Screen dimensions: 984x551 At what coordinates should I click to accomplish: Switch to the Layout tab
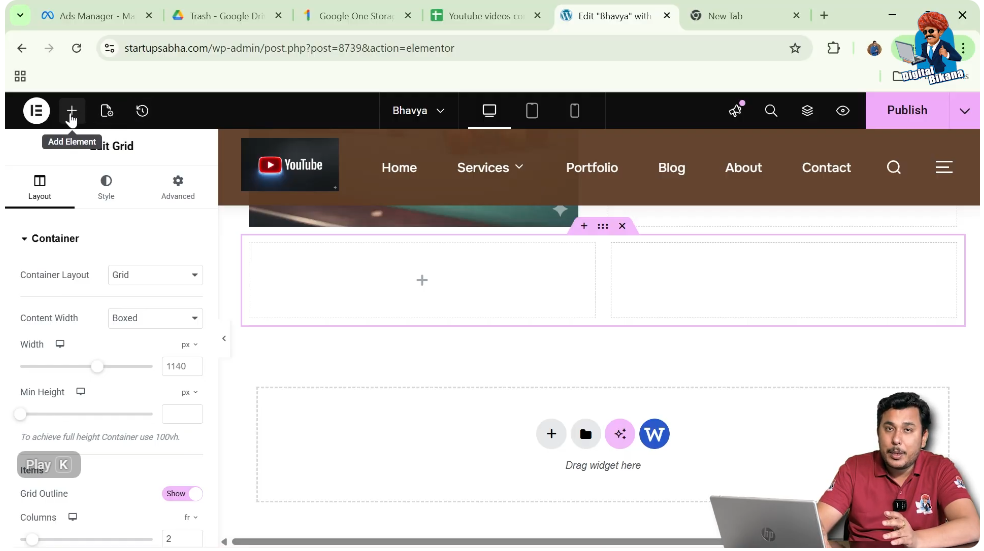pyautogui.click(x=40, y=187)
